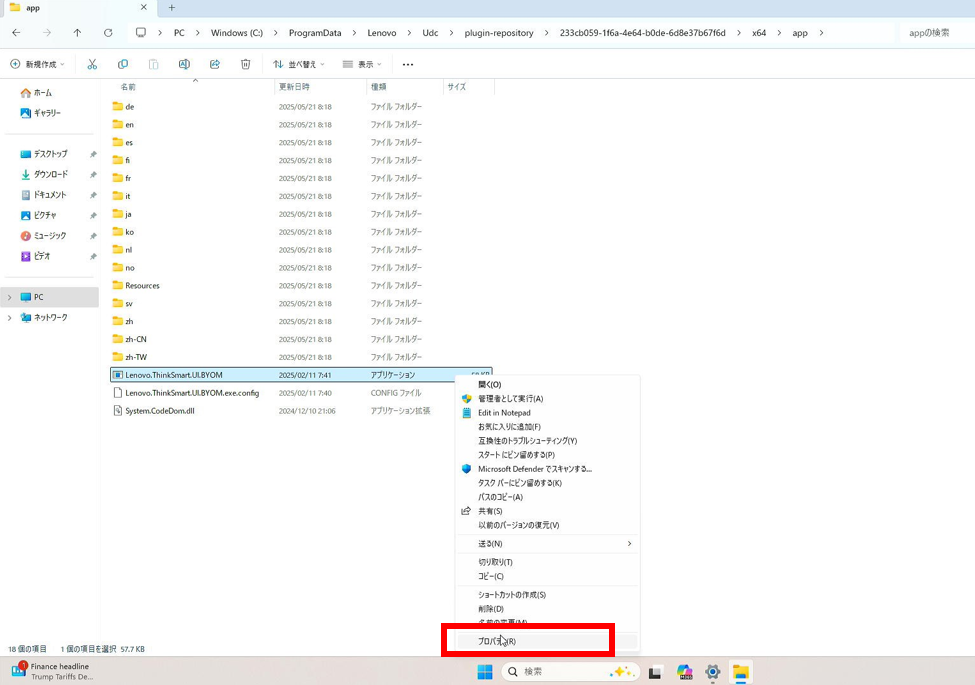Open the 並べ替え (Sort) dropdown
The width and height of the screenshot is (975, 685).
pyautogui.click(x=299, y=64)
